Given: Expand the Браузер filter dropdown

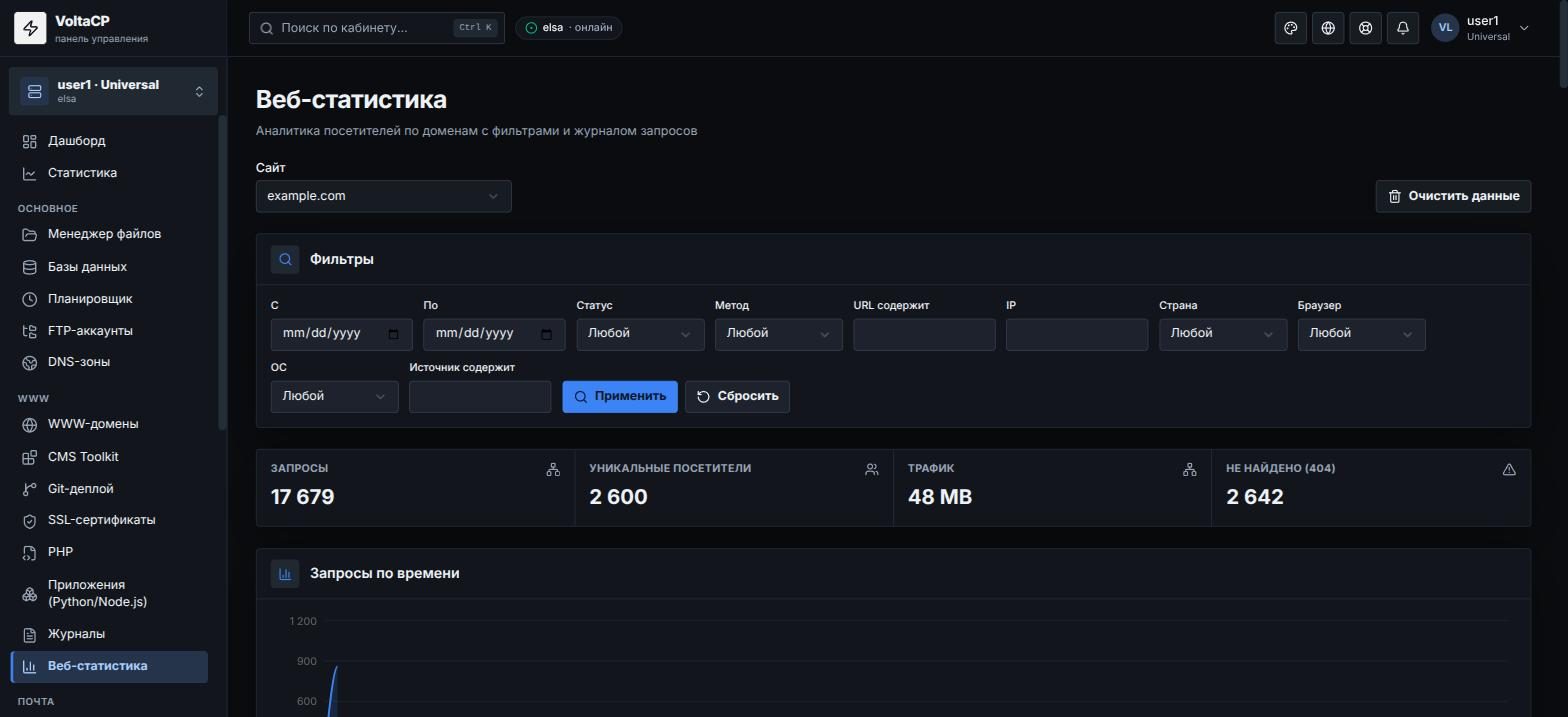Looking at the screenshot, I should click(x=1361, y=334).
